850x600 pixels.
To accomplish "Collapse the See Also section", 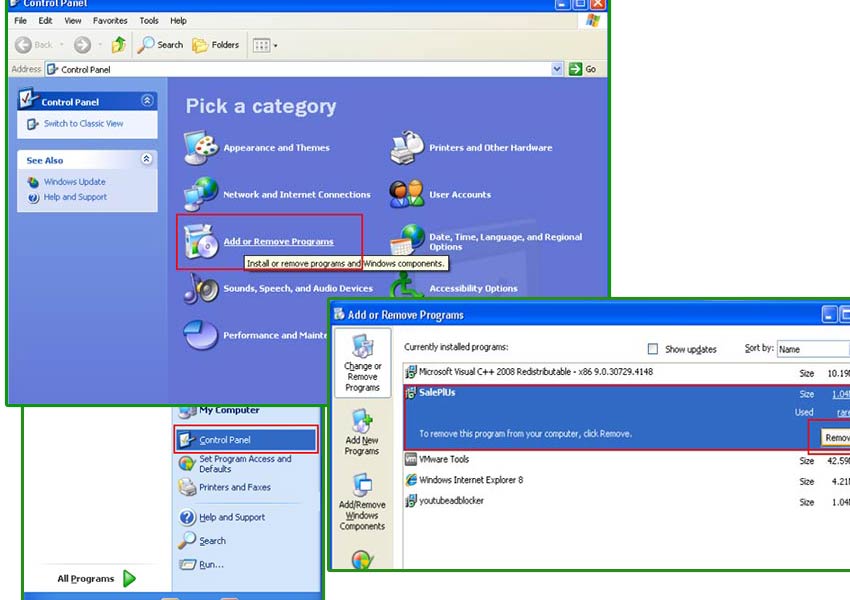I will [x=146, y=159].
